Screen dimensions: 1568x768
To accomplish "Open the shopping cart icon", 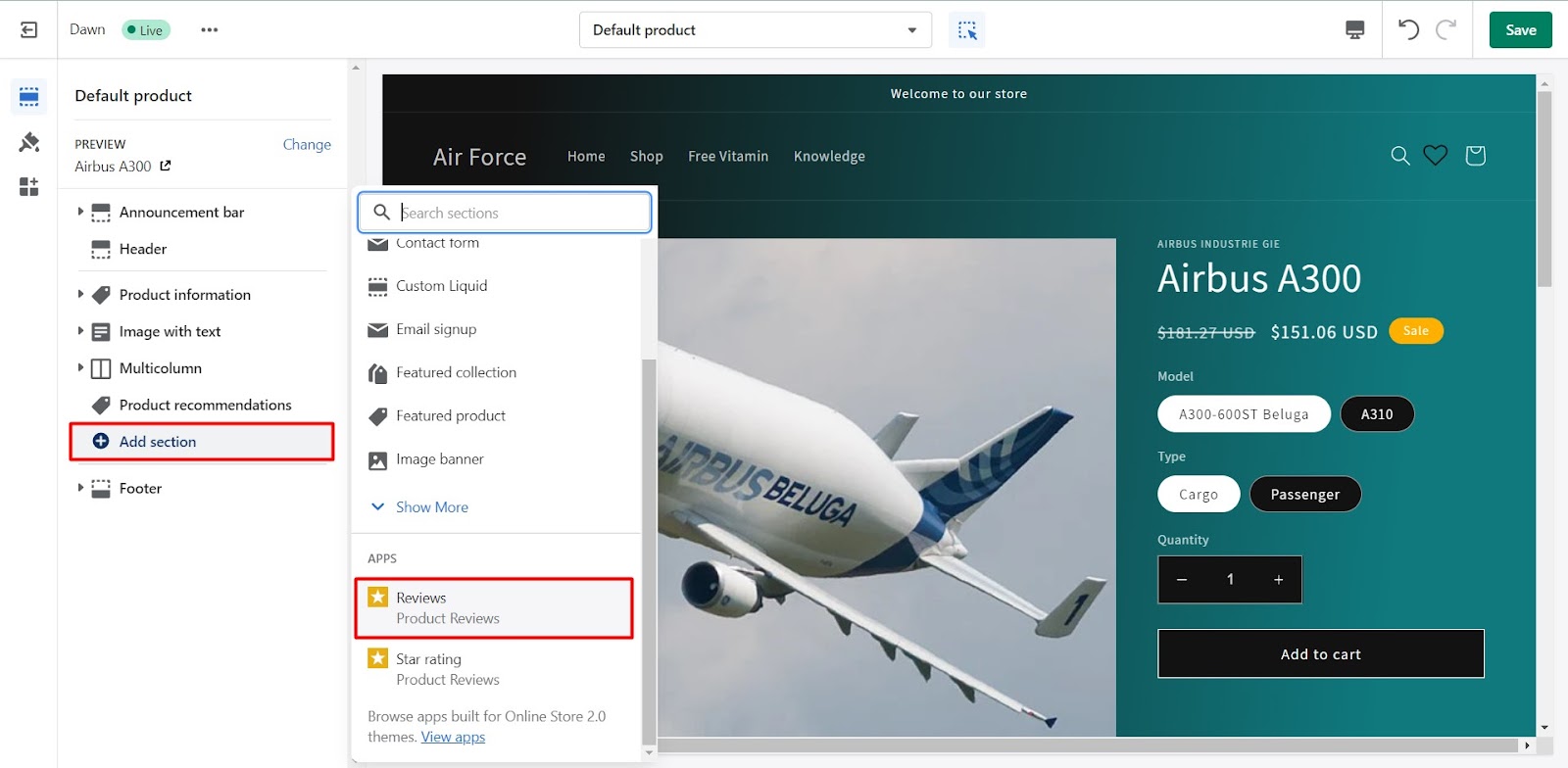I will point(1475,156).
